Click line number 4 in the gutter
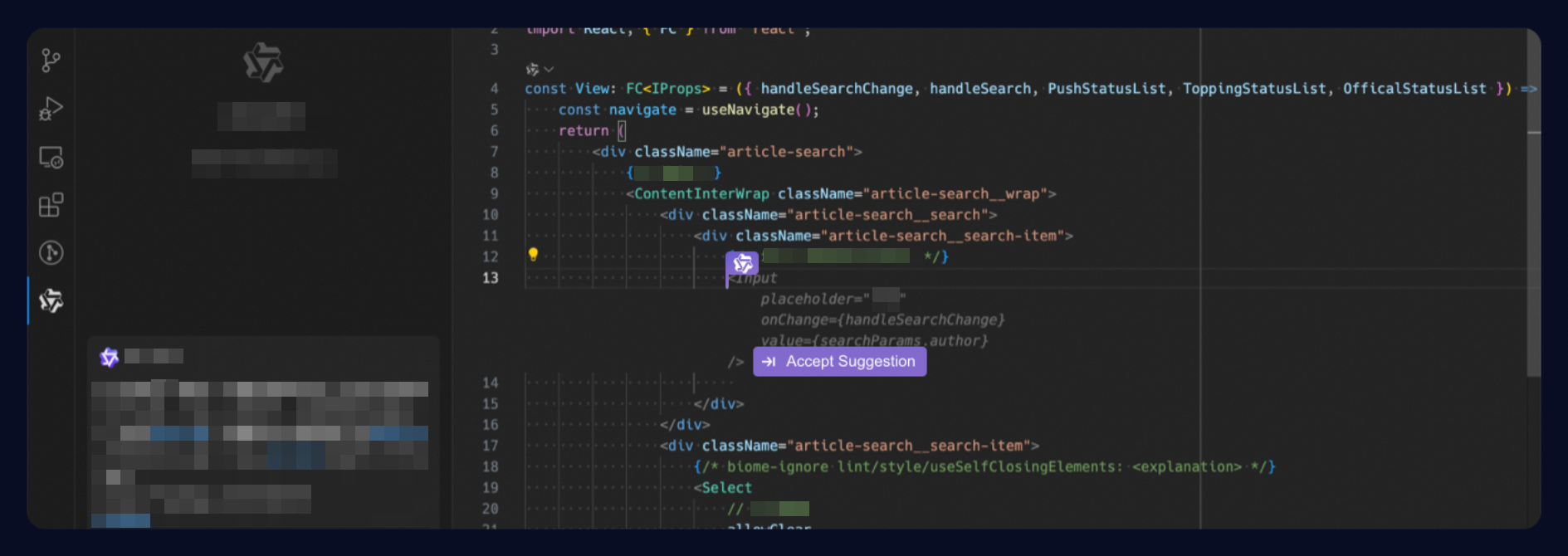This screenshot has width=1568, height=556. (x=495, y=89)
